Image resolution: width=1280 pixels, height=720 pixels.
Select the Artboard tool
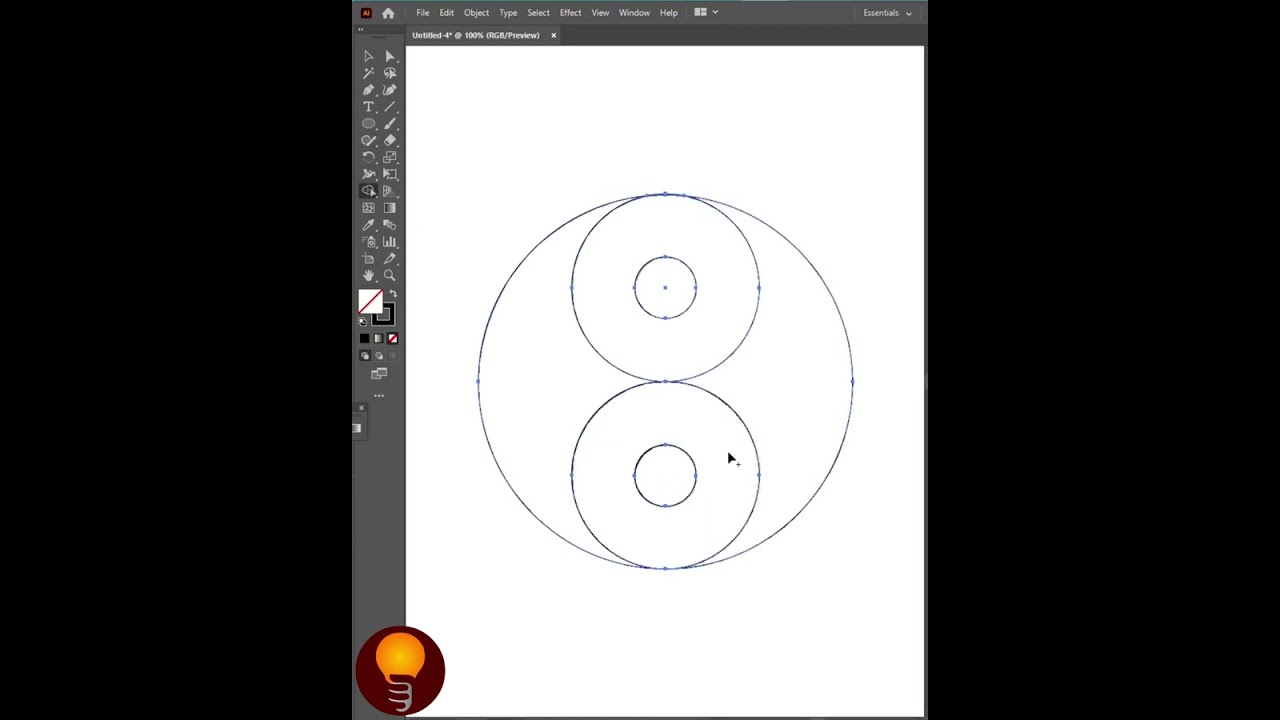coord(368,259)
